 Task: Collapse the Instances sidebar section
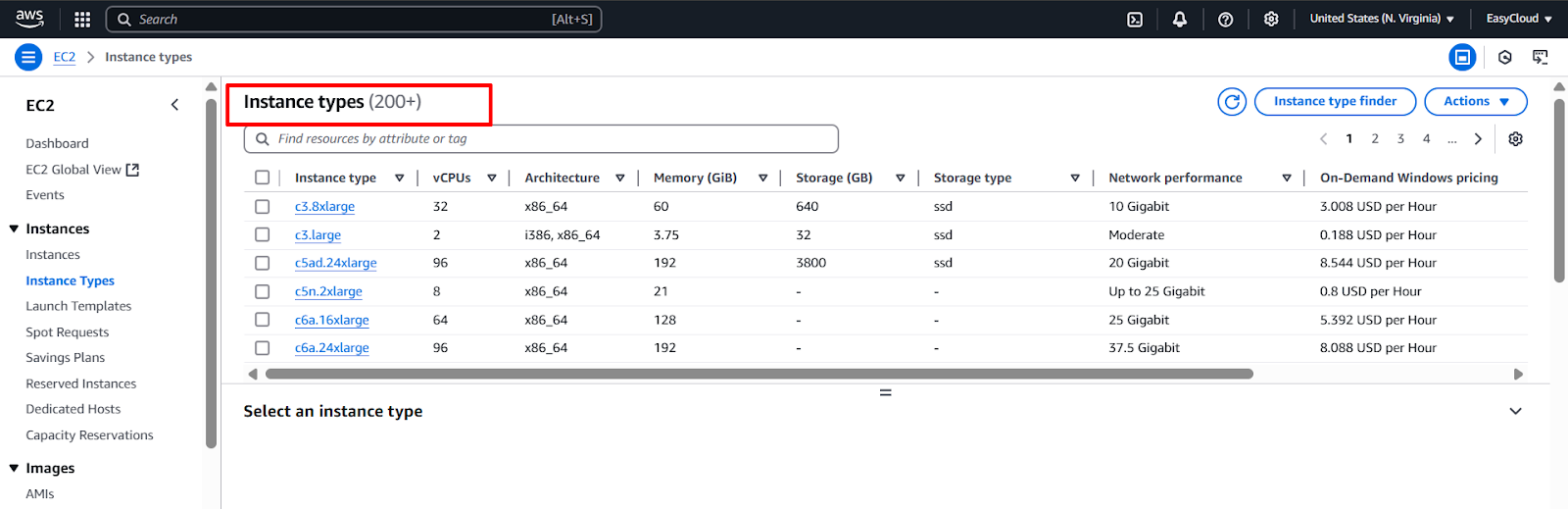(14, 229)
